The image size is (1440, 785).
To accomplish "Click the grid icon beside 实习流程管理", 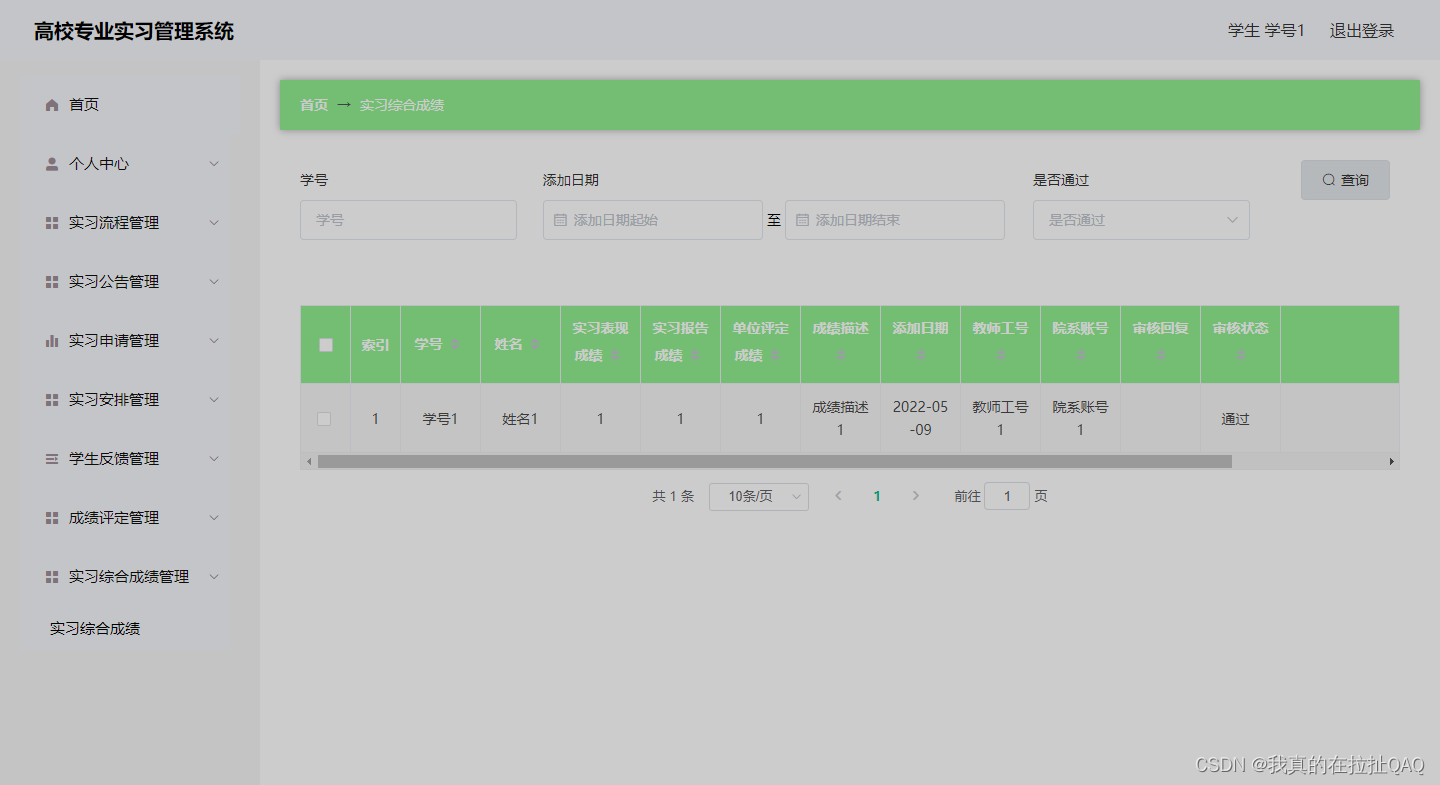I will (51, 222).
